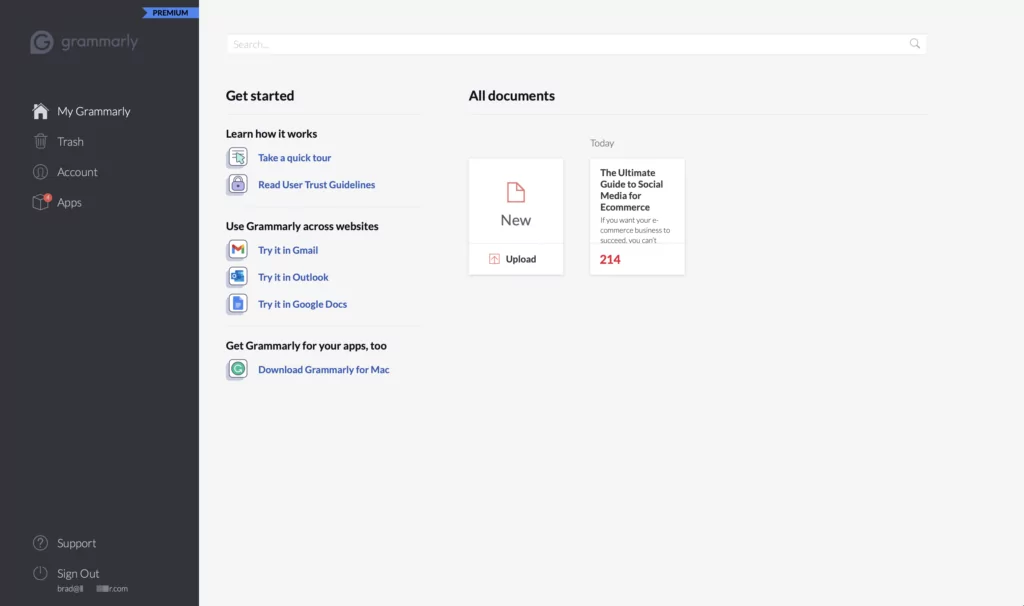Click the Trash bin icon
The width and height of the screenshot is (1024, 606).
(x=40, y=141)
